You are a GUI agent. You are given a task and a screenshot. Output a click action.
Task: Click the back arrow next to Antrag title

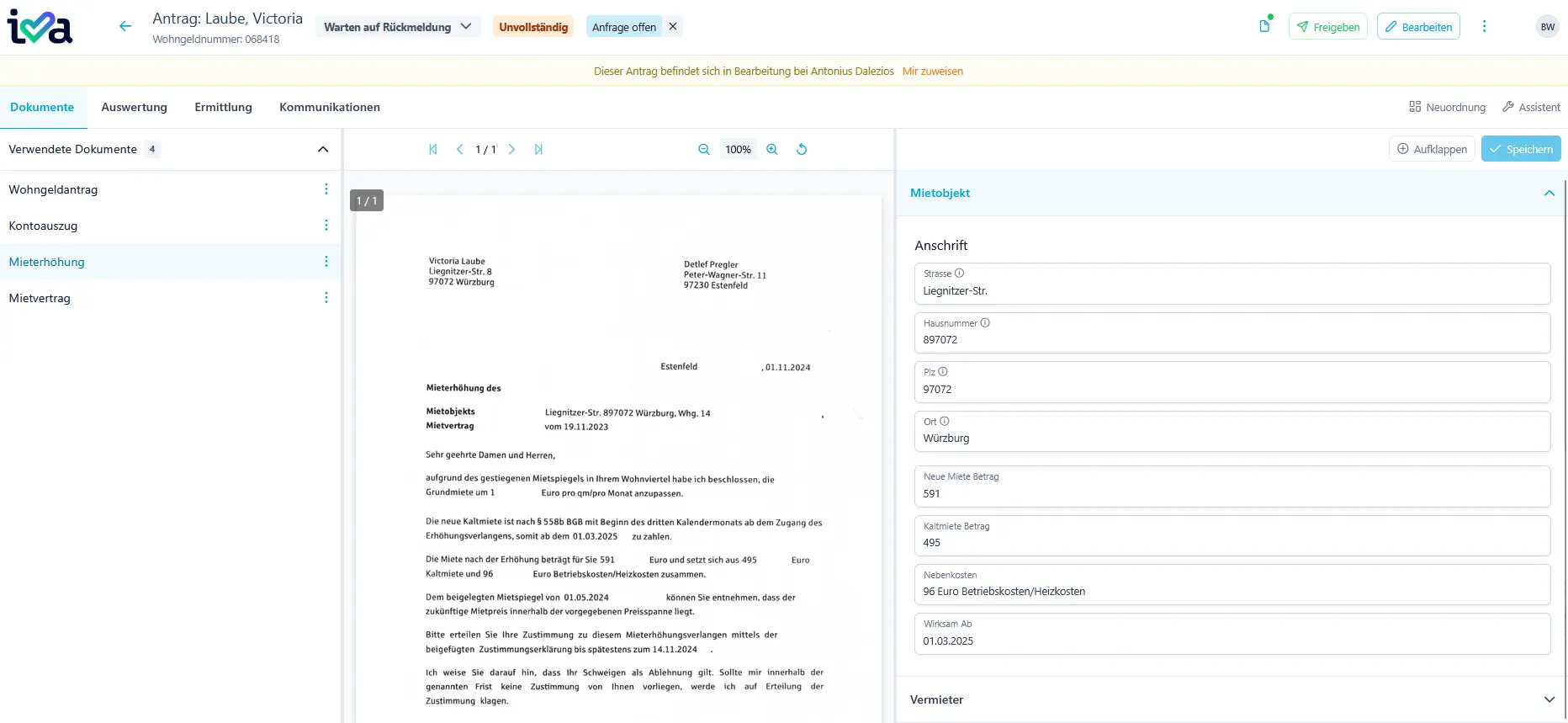tap(125, 26)
